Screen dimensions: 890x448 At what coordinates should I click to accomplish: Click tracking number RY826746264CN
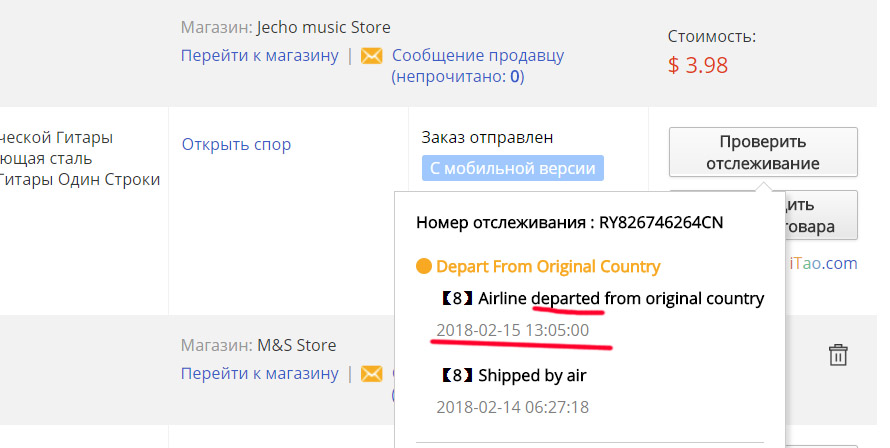[x=660, y=222]
